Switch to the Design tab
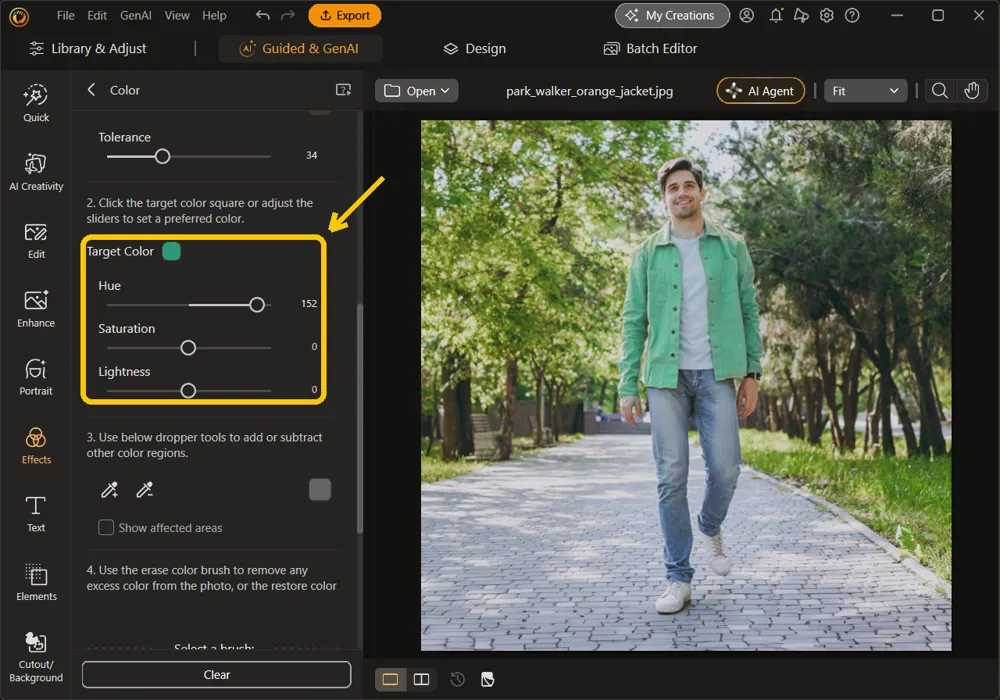This screenshot has width=1000, height=700. 475,48
